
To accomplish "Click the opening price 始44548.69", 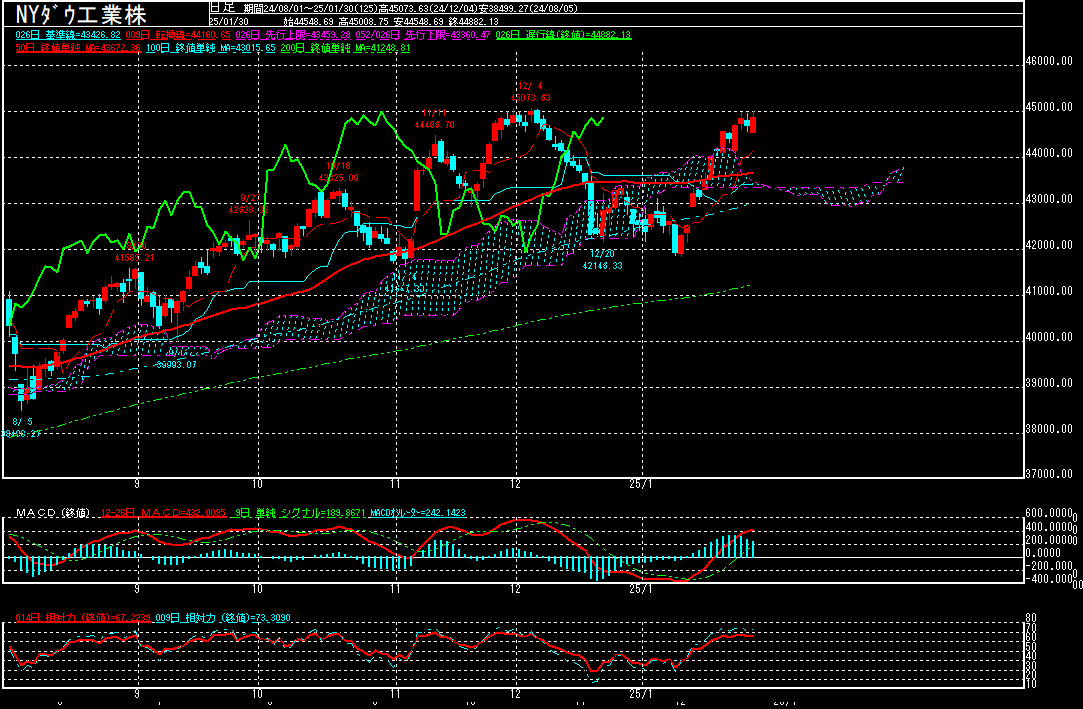I will pos(309,21).
